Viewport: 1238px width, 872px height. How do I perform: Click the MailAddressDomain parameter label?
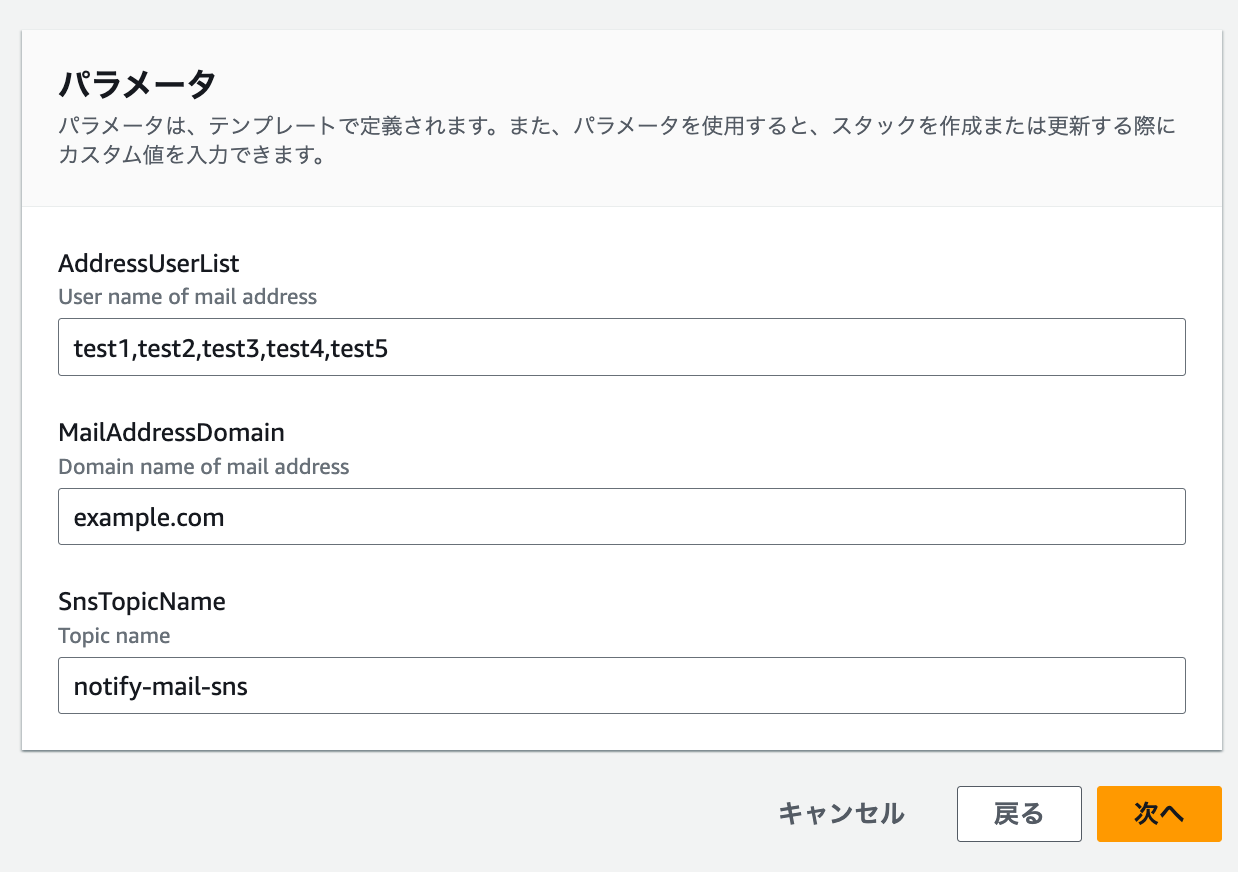click(x=171, y=432)
